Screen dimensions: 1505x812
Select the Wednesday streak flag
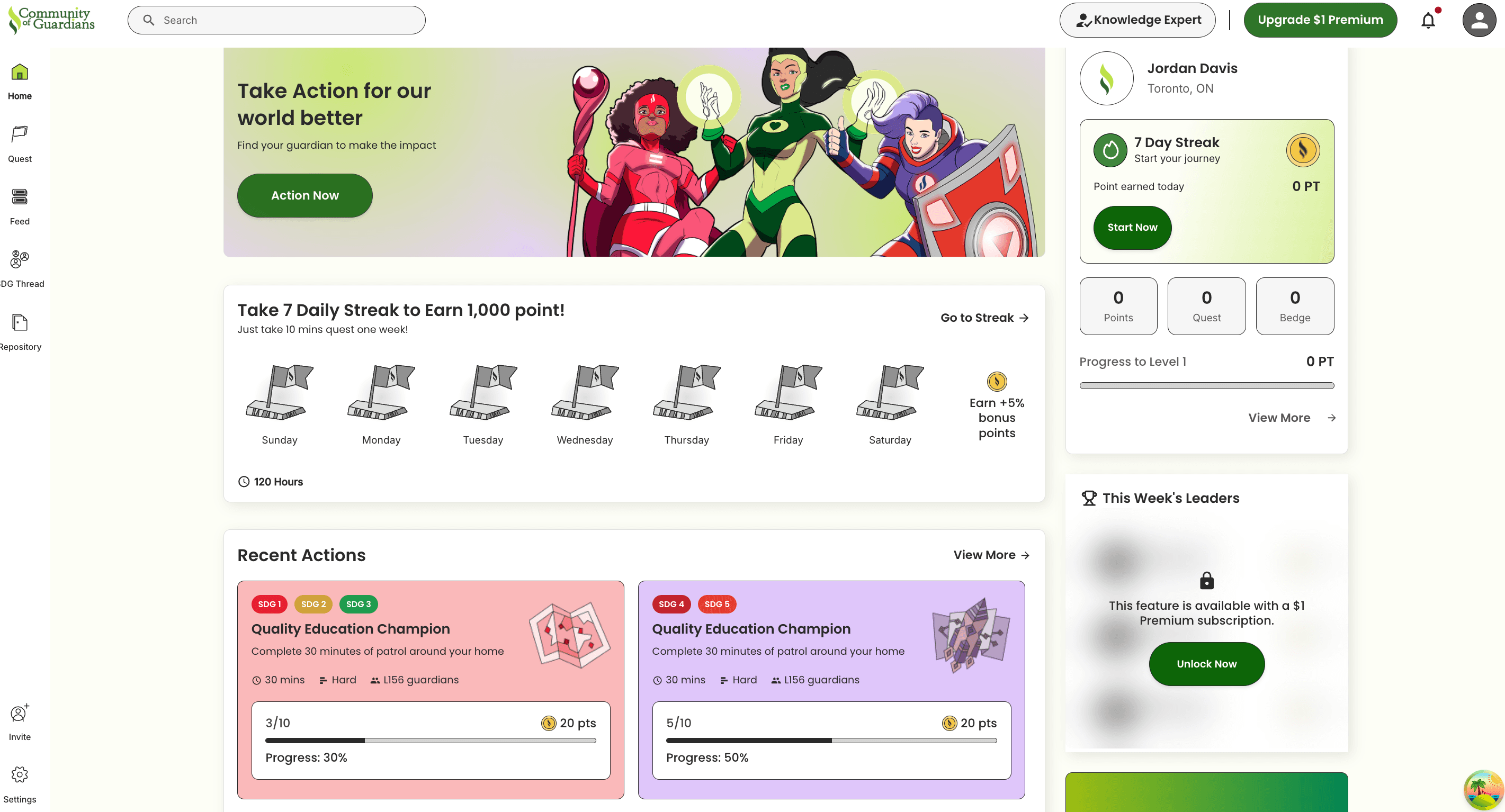point(584,393)
